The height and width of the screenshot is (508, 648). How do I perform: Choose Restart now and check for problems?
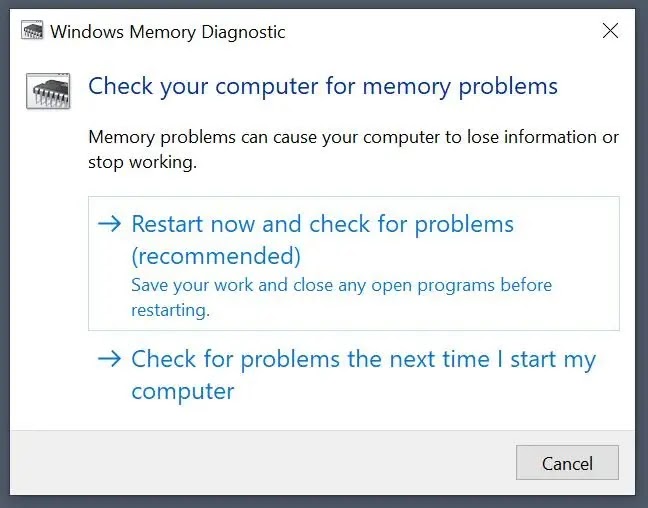pyautogui.click(x=354, y=263)
